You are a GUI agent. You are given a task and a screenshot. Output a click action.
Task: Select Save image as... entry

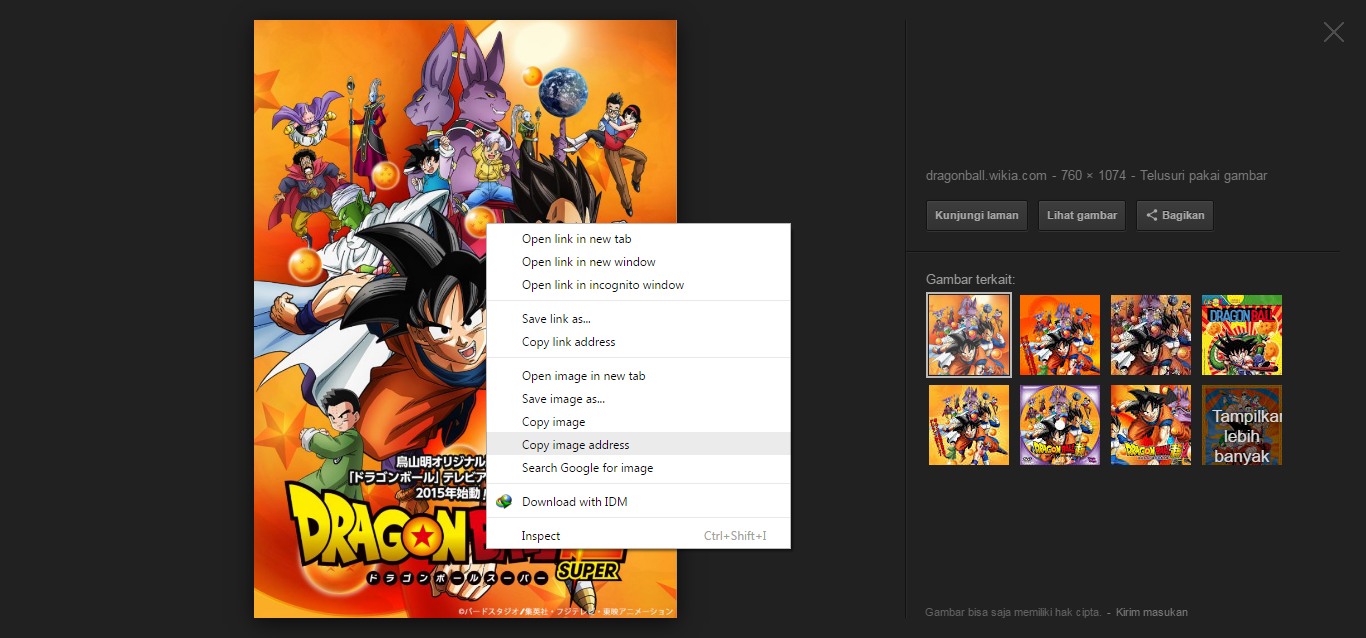(x=638, y=399)
